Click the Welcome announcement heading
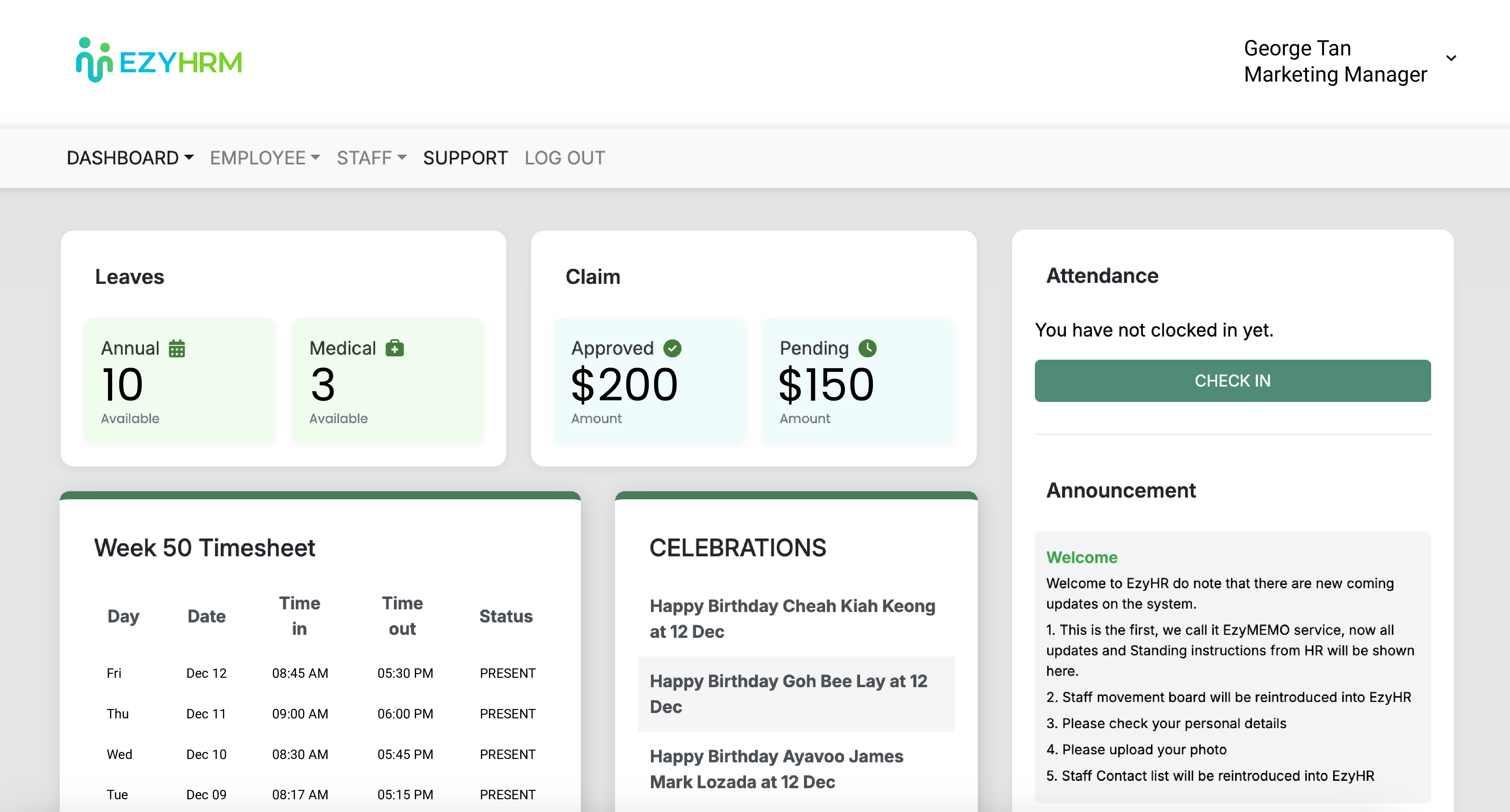This screenshot has height=812, width=1510. (x=1081, y=557)
